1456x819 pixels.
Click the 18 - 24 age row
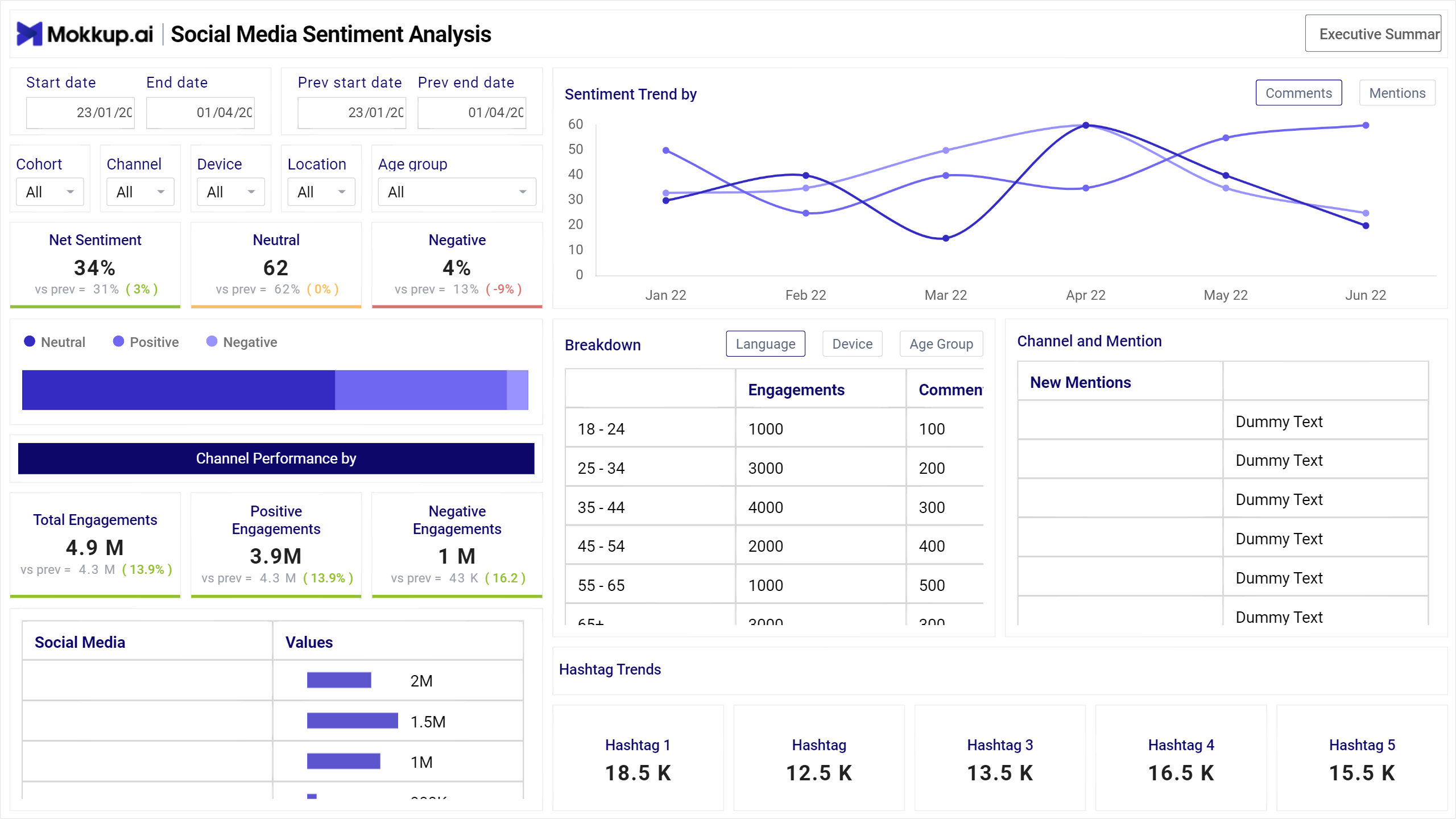[x=774, y=428]
